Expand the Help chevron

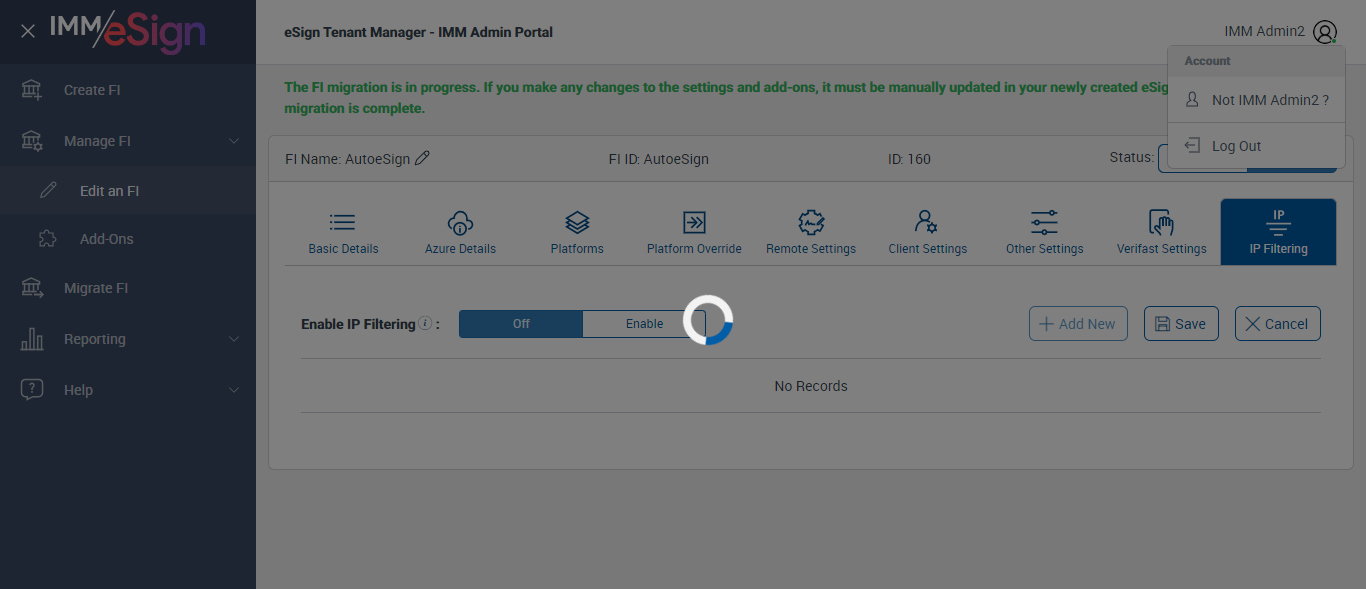click(x=234, y=390)
